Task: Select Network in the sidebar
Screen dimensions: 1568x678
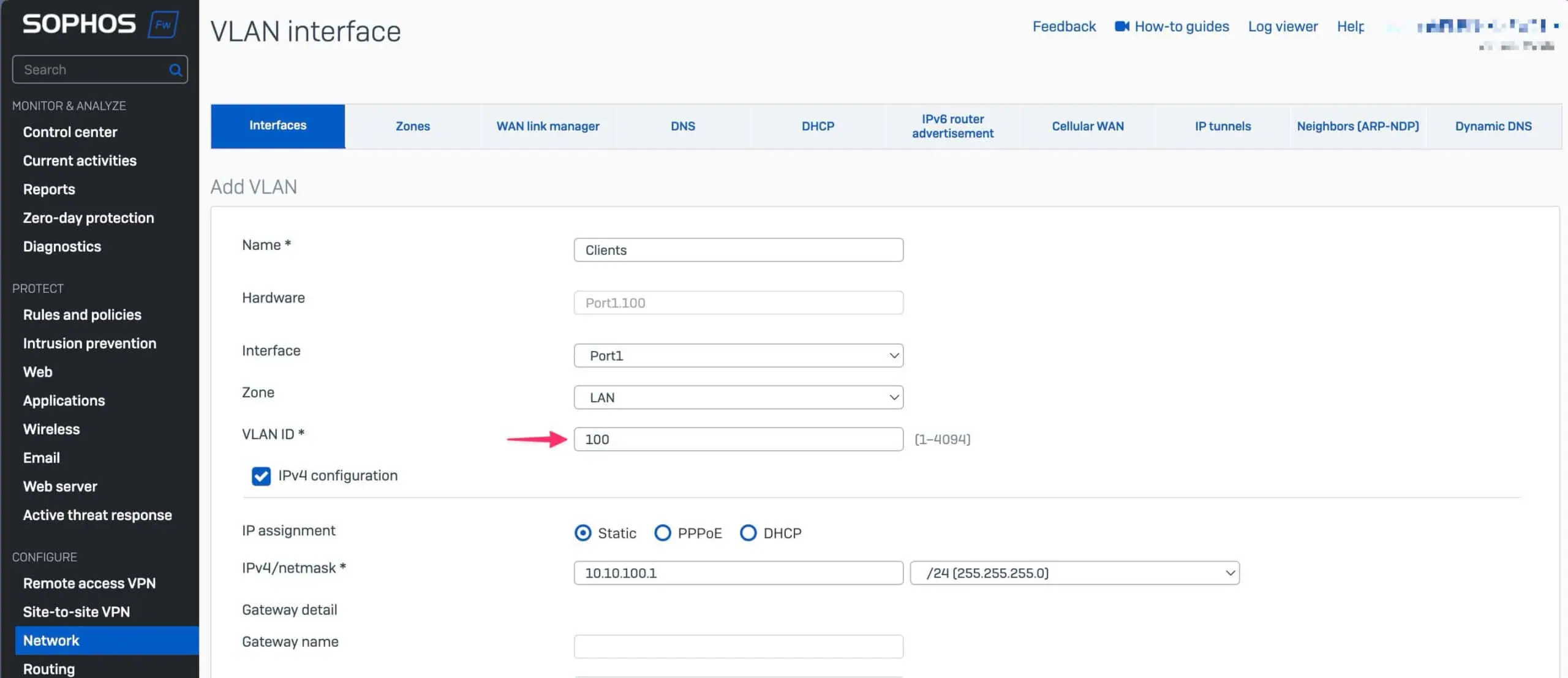Action: [107, 641]
